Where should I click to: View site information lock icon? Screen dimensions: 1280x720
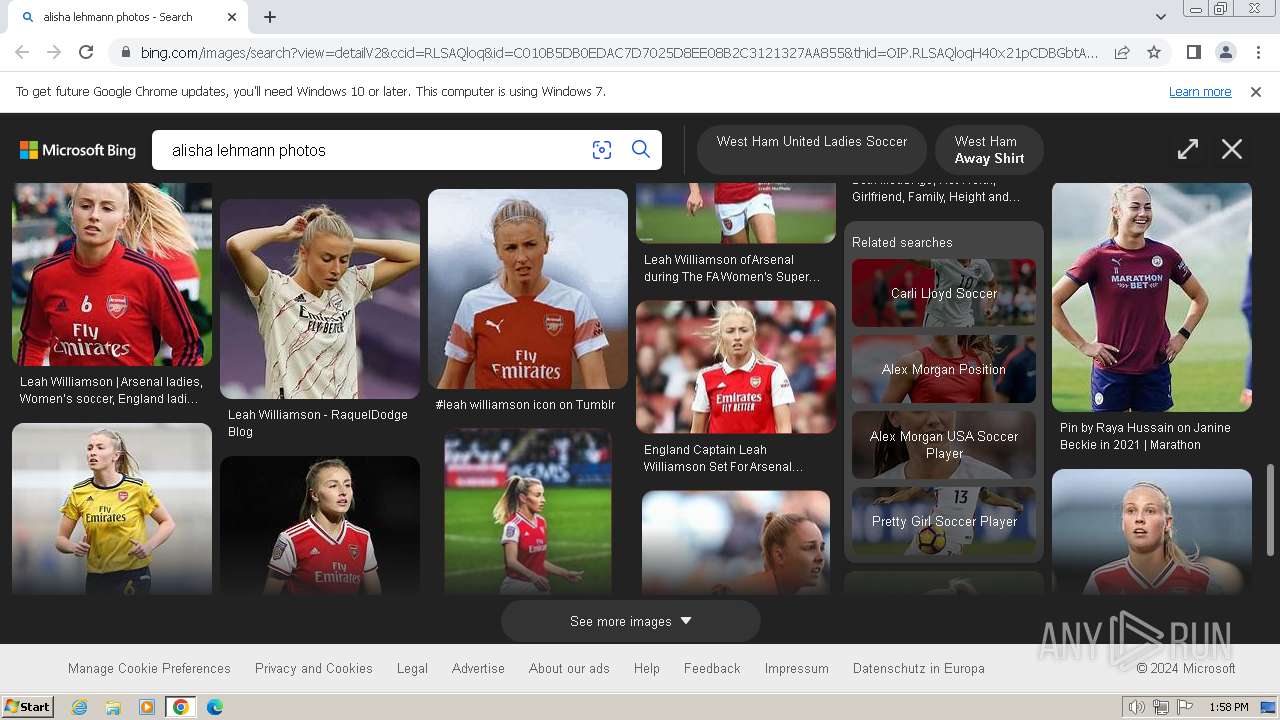[x=125, y=52]
